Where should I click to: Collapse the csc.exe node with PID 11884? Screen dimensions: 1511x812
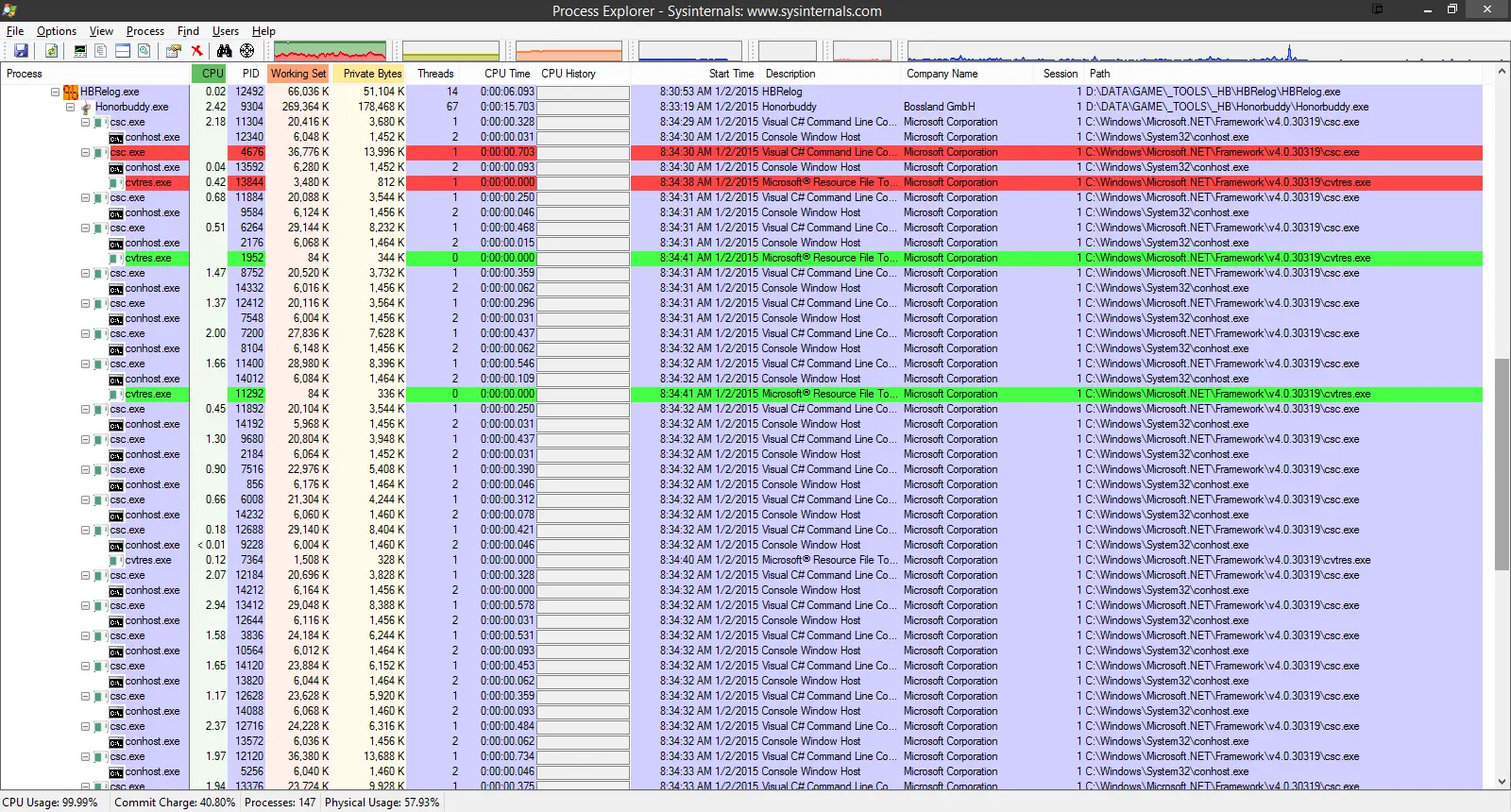pyautogui.click(x=85, y=197)
